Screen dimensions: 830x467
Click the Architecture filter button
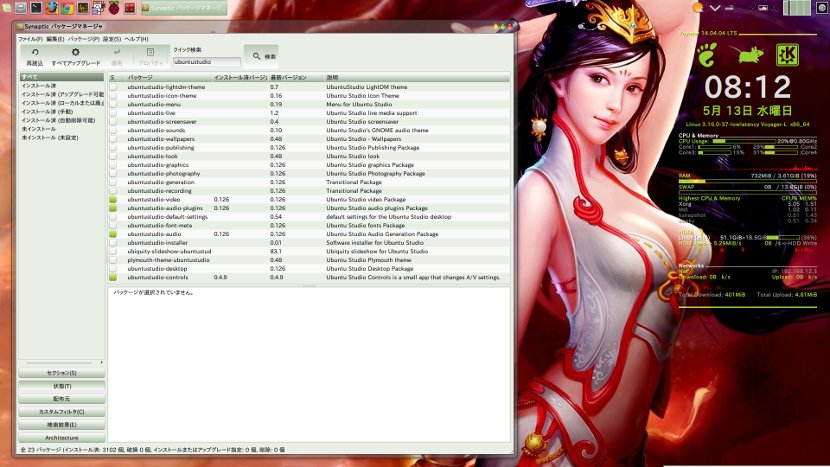coord(61,438)
